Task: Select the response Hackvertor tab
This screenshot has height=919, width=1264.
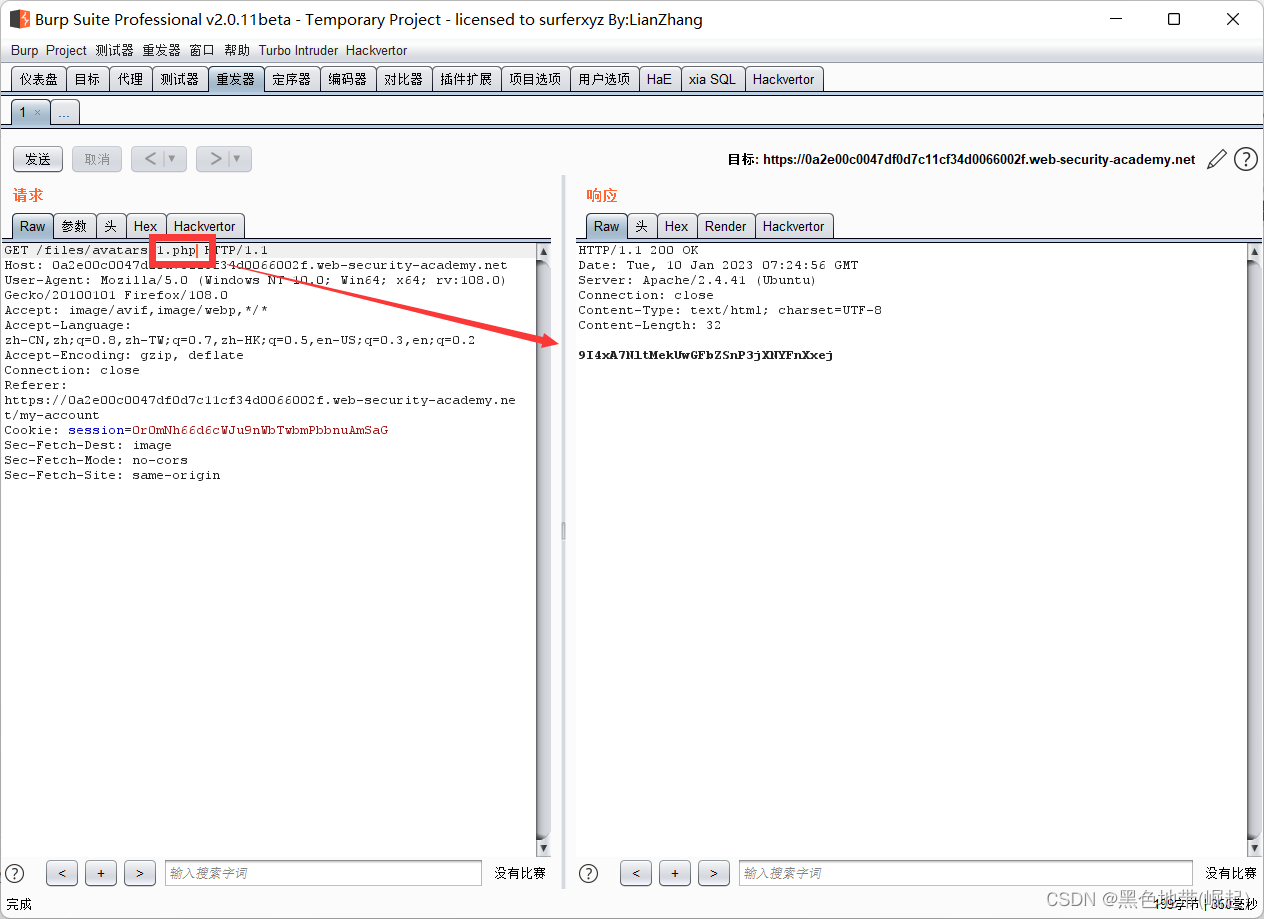Action: point(794,226)
